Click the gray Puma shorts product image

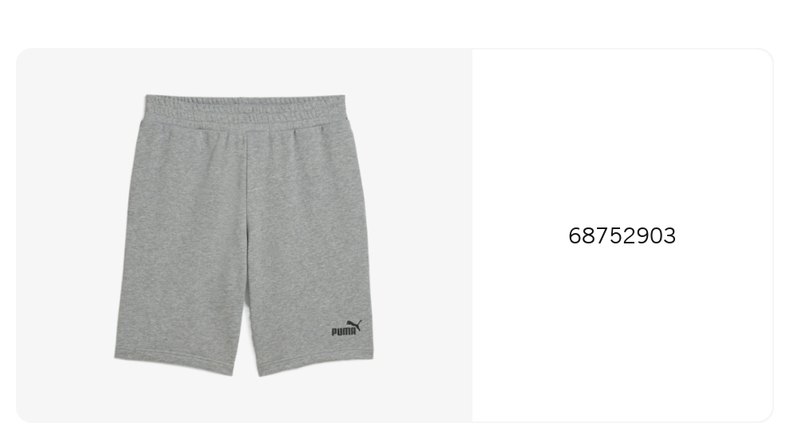click(x=244, y=235)
